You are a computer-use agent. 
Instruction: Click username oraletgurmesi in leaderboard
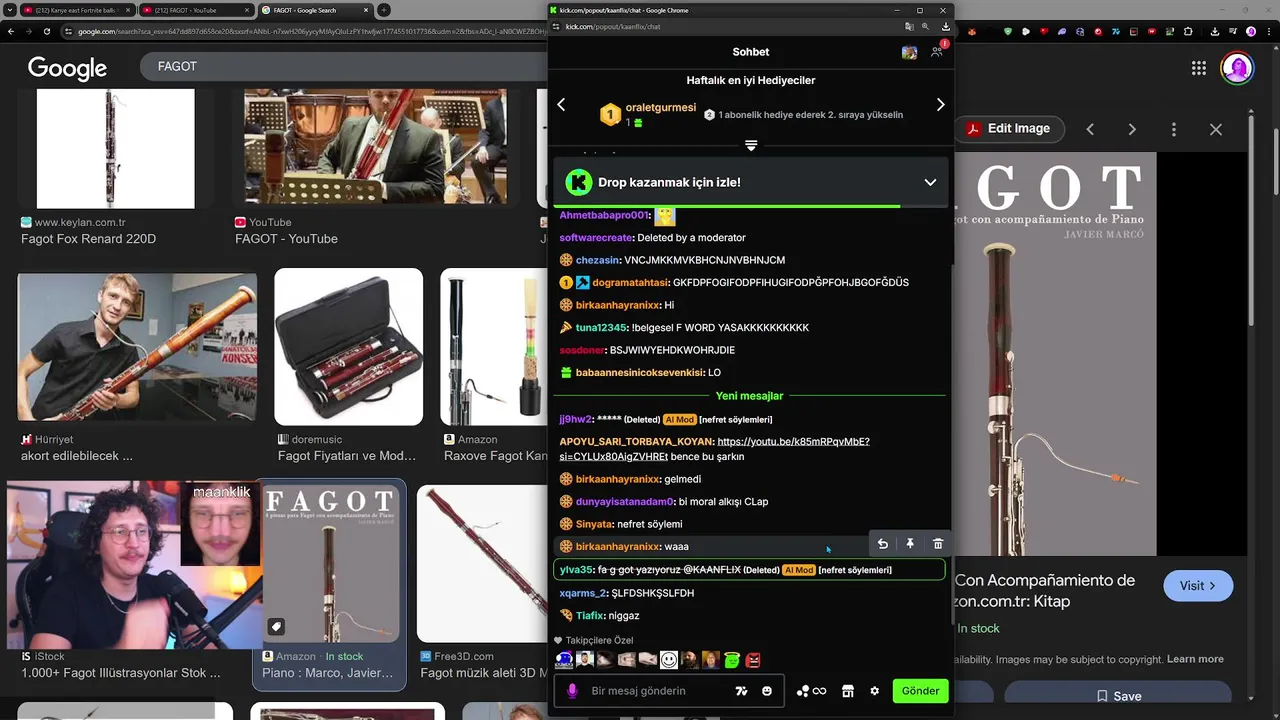(661, 107)
